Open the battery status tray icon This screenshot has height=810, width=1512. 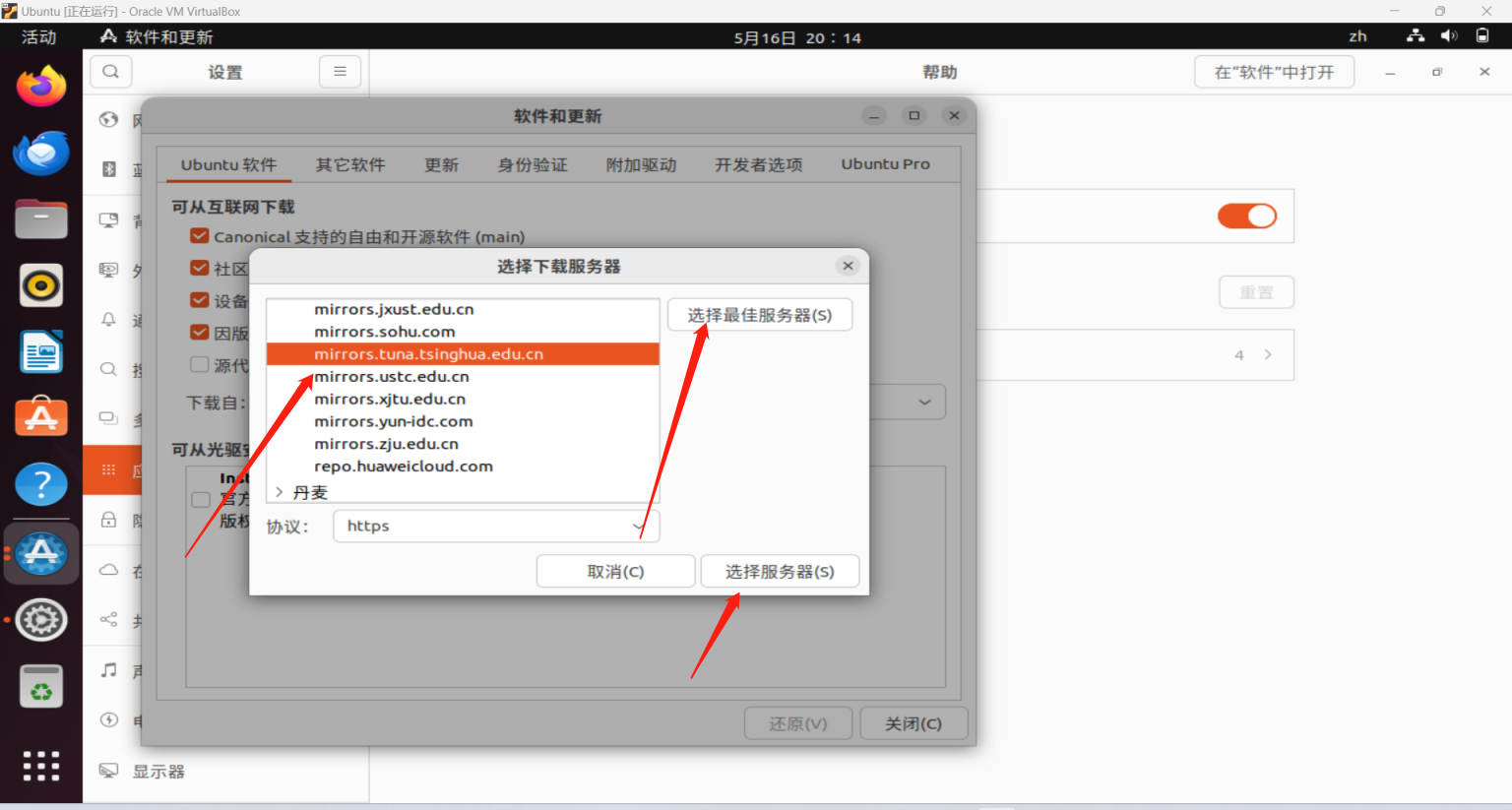[x=1482, y=36]
